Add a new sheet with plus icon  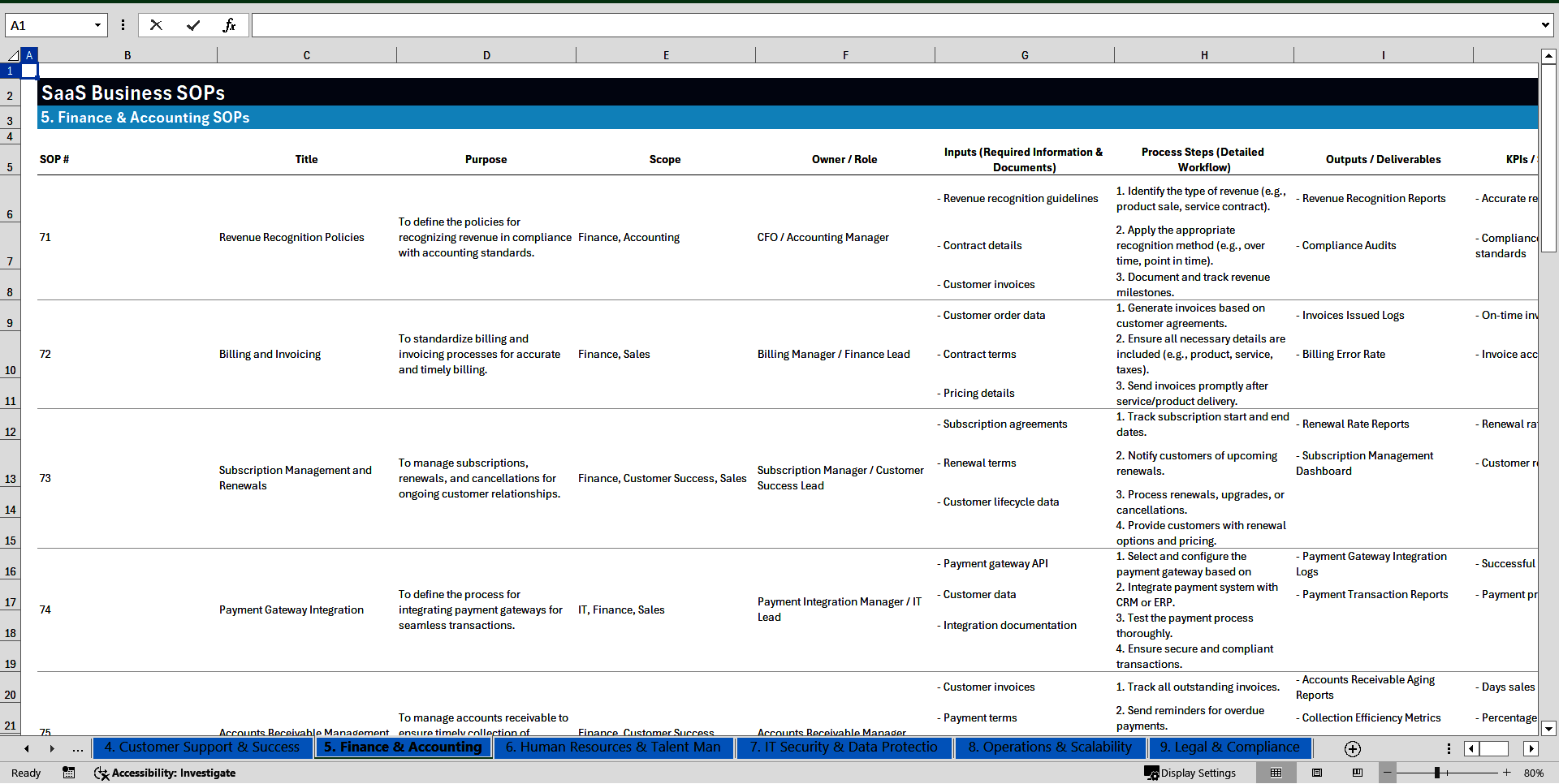(1352, 748)
